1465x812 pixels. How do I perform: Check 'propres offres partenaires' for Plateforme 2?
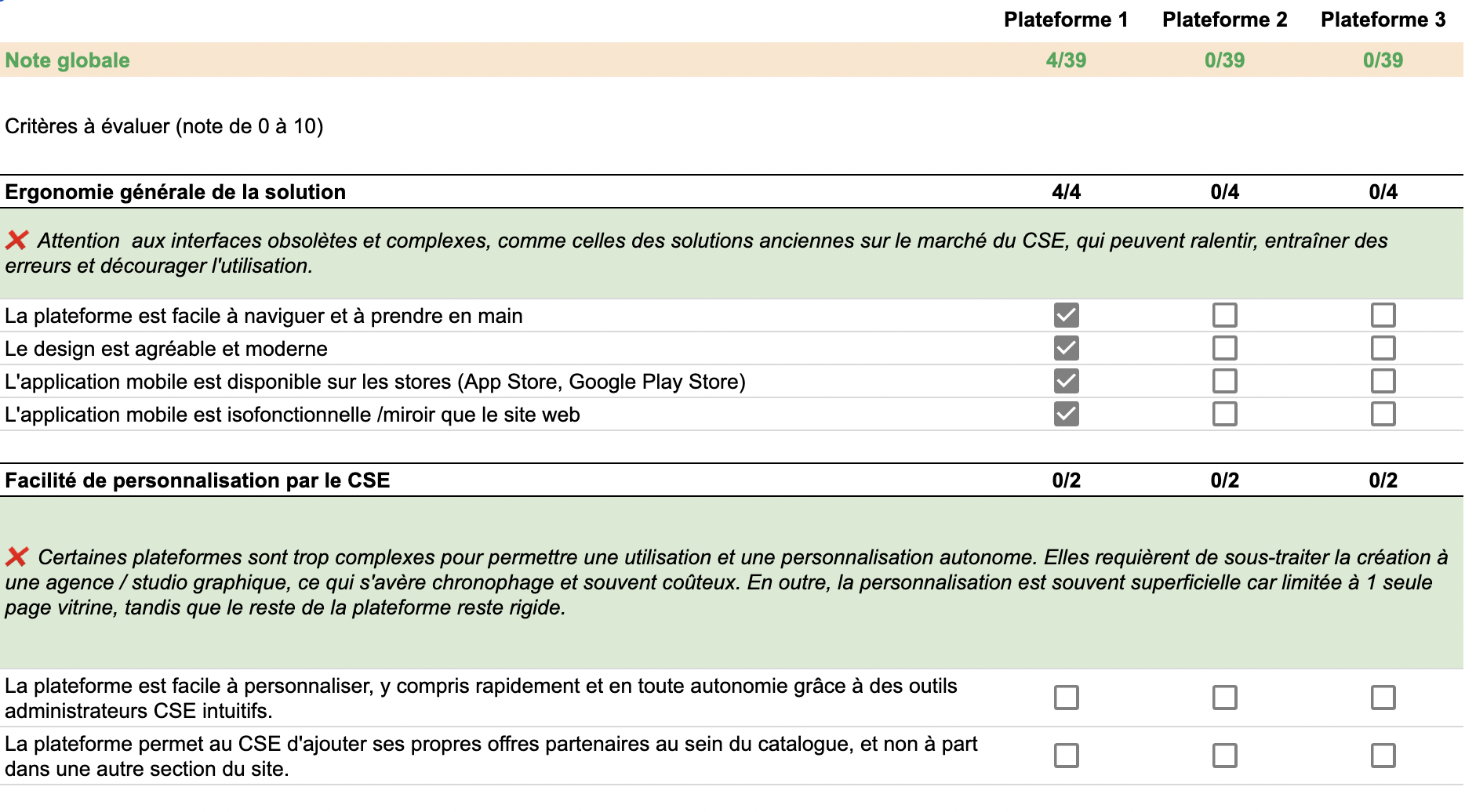1224,756
